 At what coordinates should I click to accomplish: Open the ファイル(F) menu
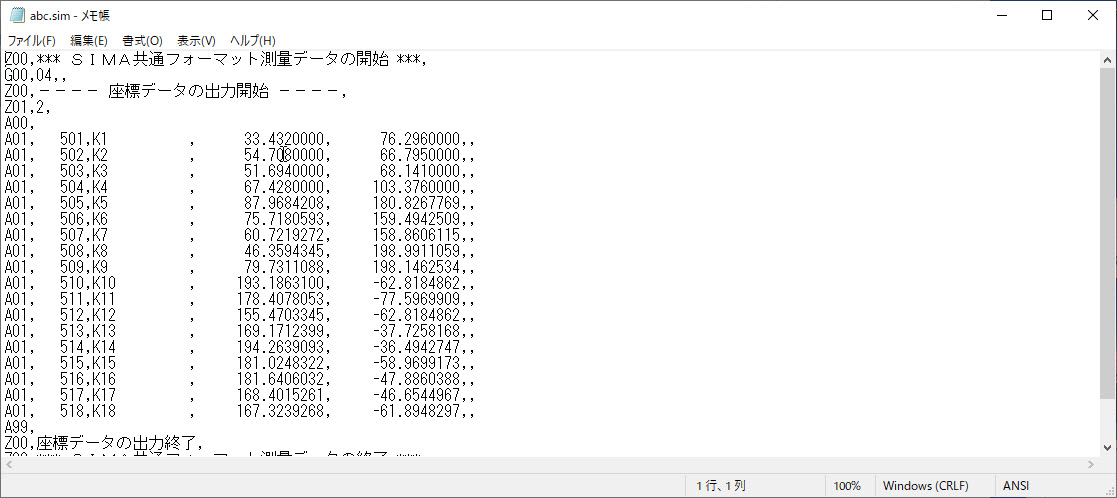point(31,40)
